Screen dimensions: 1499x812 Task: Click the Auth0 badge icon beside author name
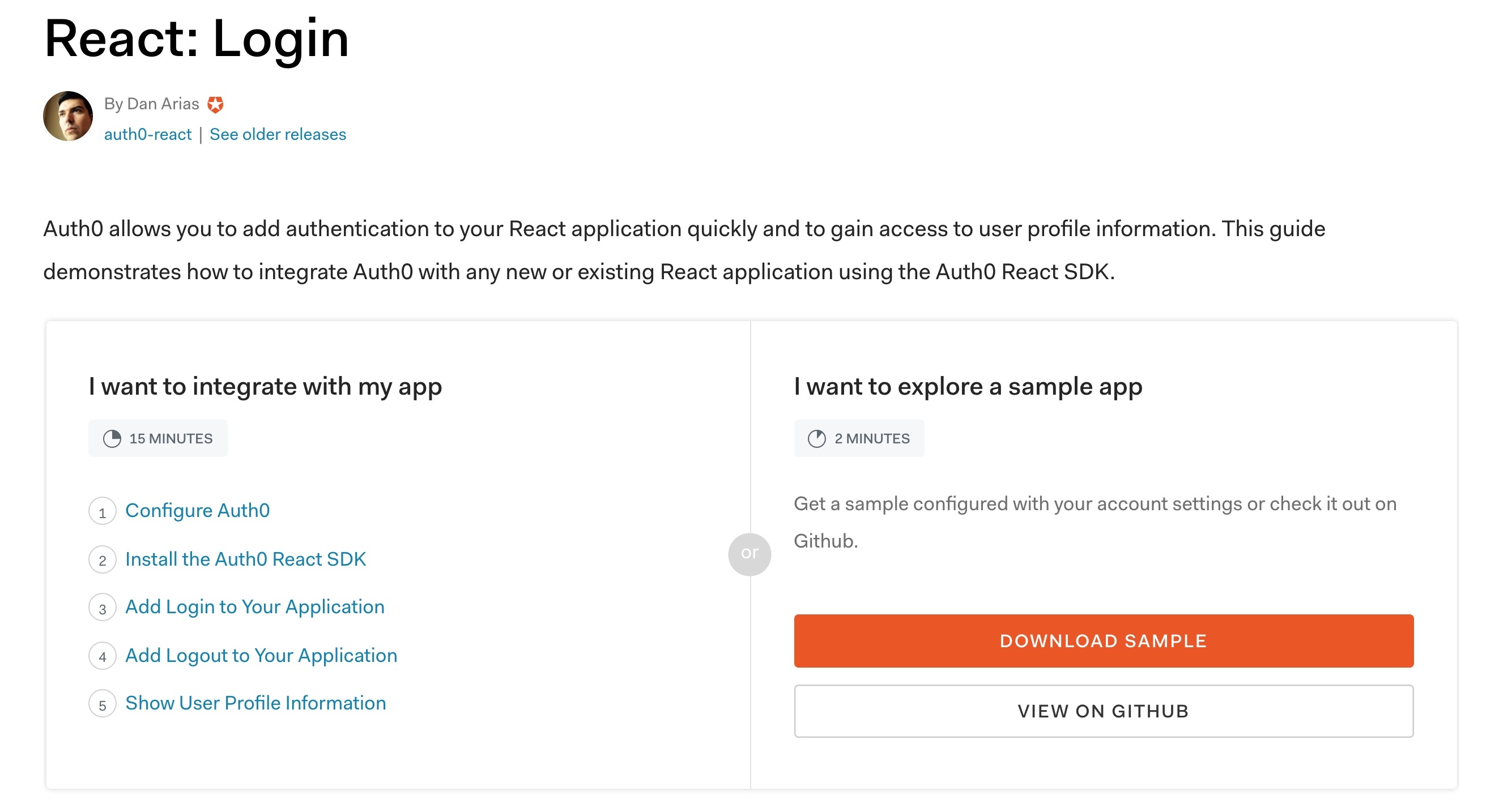pos(215,104)
